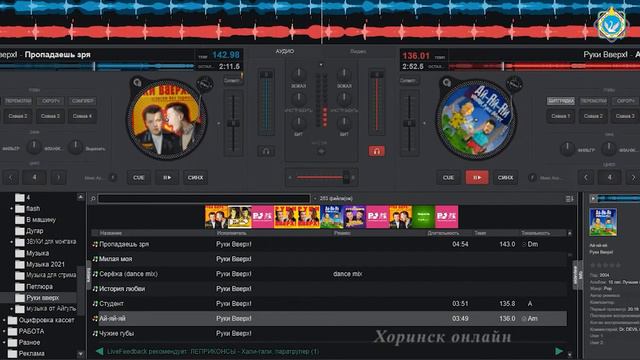
Task: Click left channel top gain knob
Action: coord(299,75)
